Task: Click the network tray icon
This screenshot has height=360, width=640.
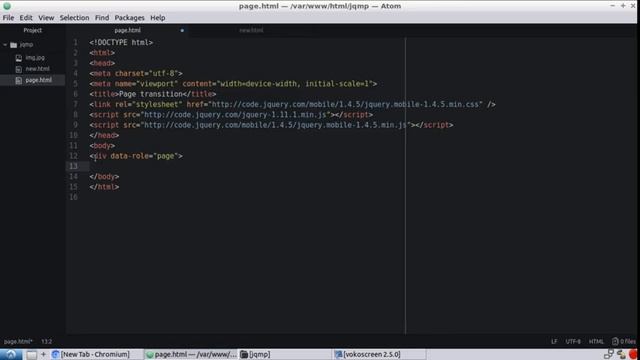Action: (x=609, y=354)
